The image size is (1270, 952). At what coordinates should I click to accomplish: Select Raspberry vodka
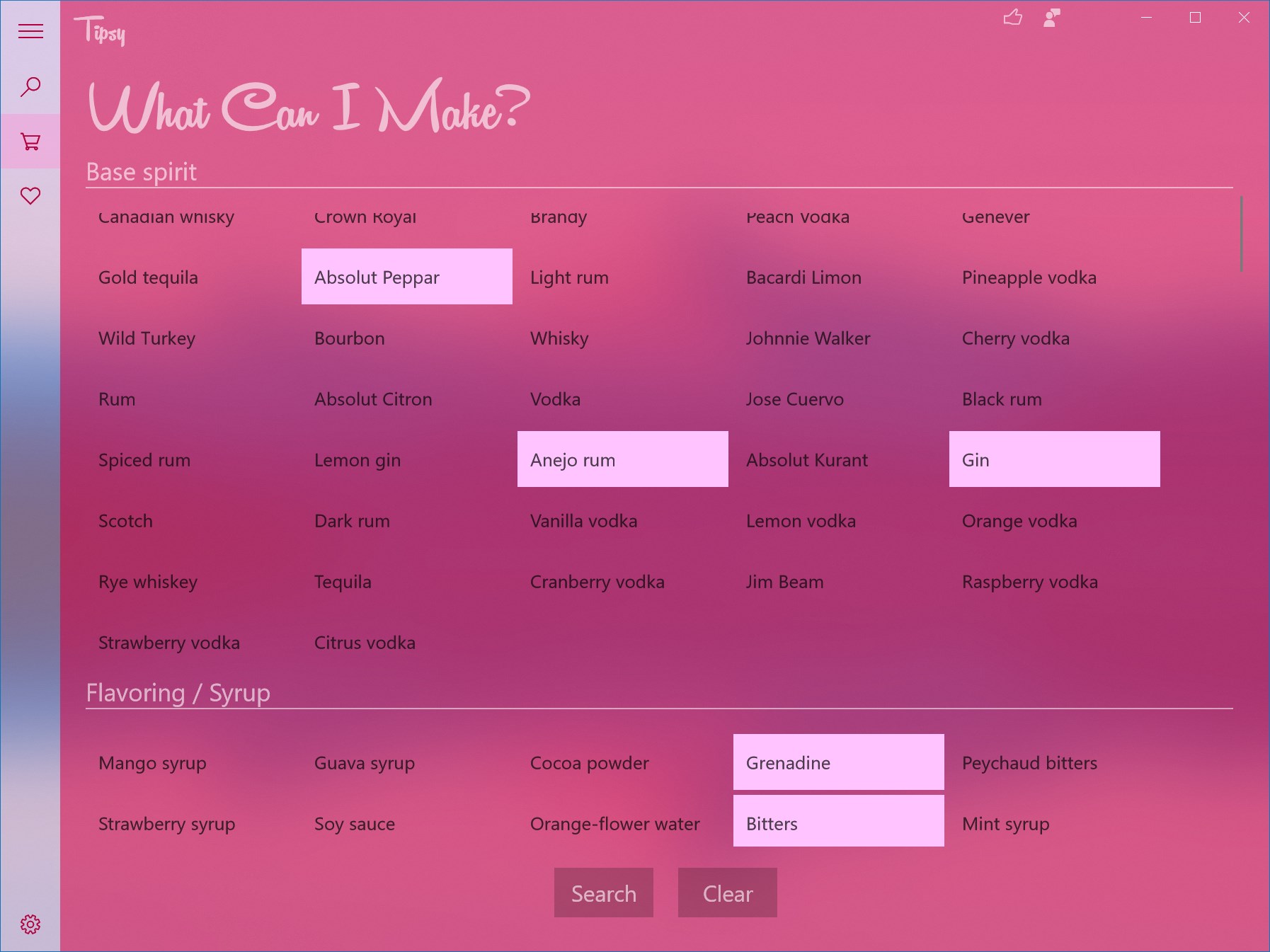1055,581
